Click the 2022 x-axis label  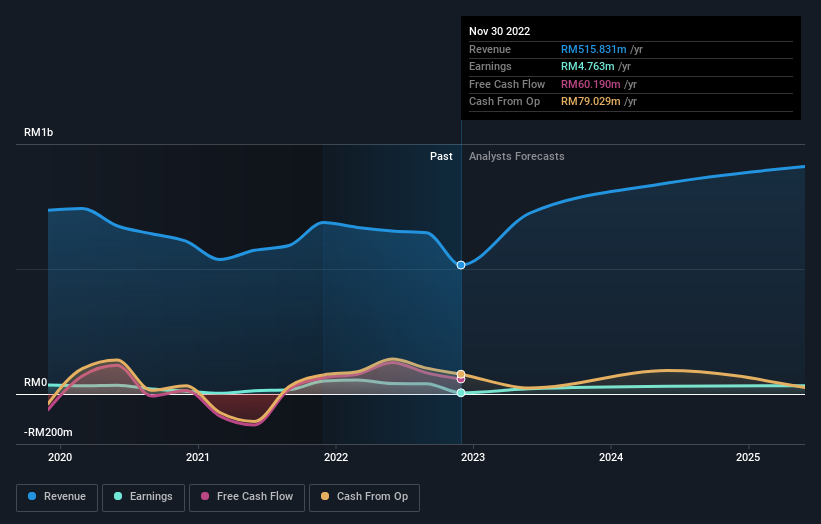pos(336,457)
